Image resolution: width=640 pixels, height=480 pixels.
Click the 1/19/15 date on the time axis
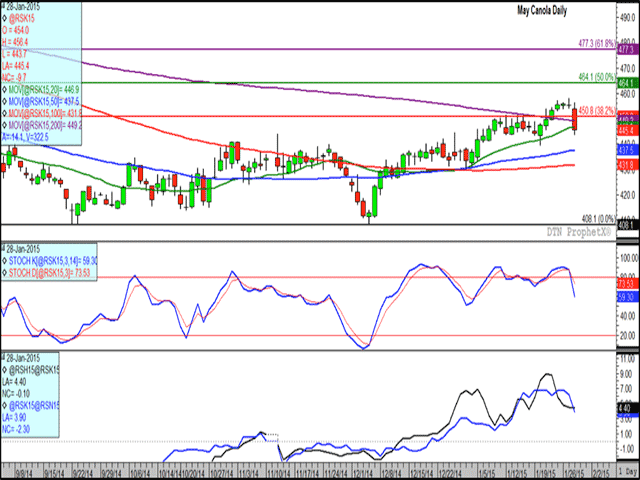[547, 471]
